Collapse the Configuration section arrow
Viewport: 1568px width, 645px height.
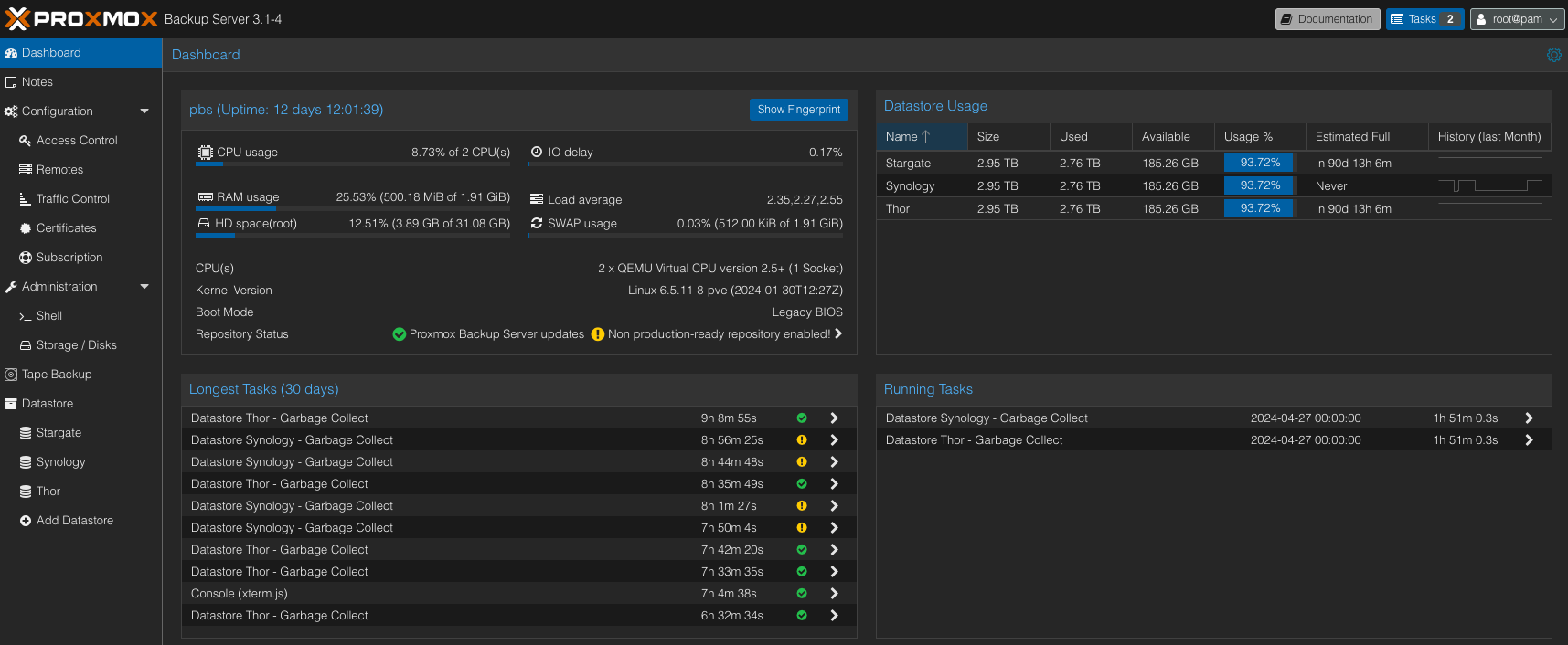pos(144,111)
